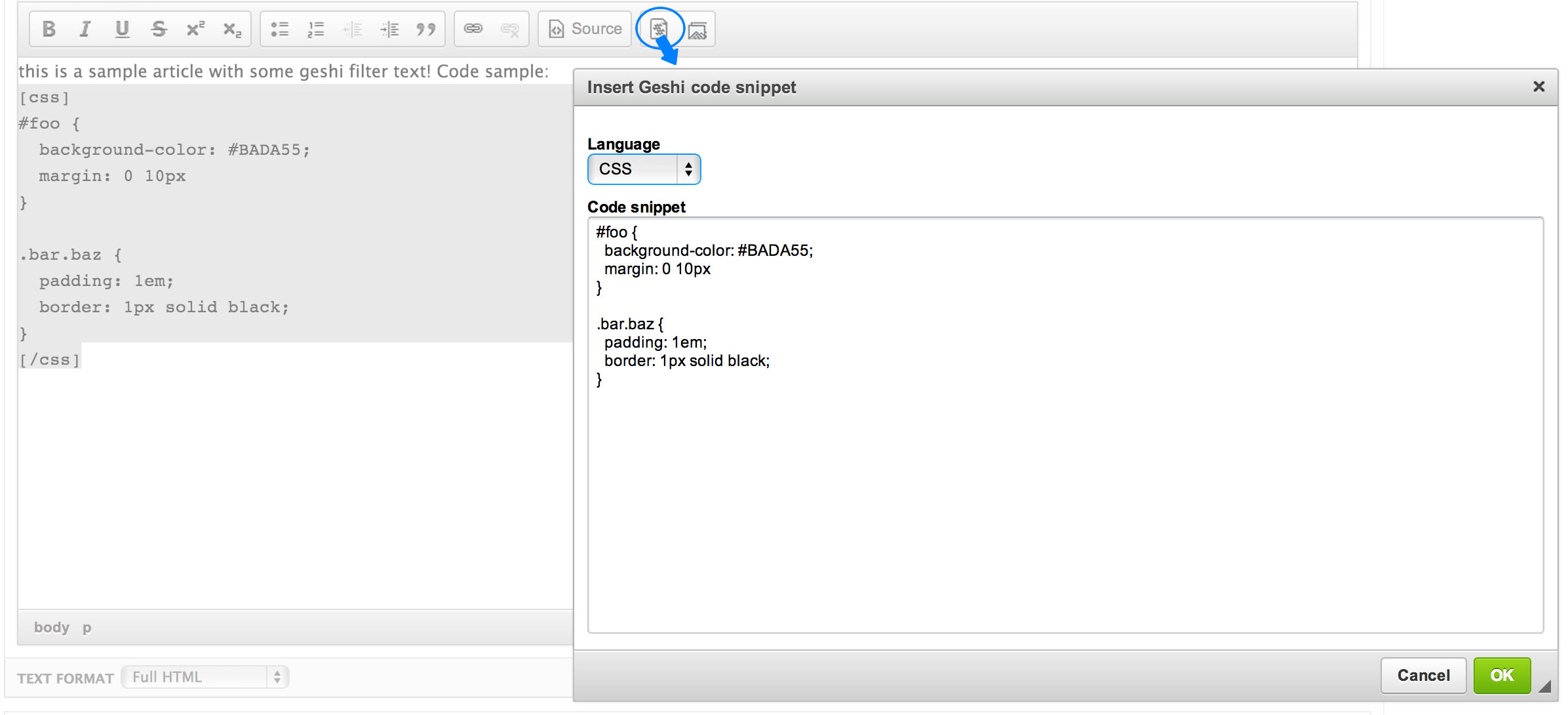Toggle subscript formatting
The image size is (1568, 715).
(232, 29)
